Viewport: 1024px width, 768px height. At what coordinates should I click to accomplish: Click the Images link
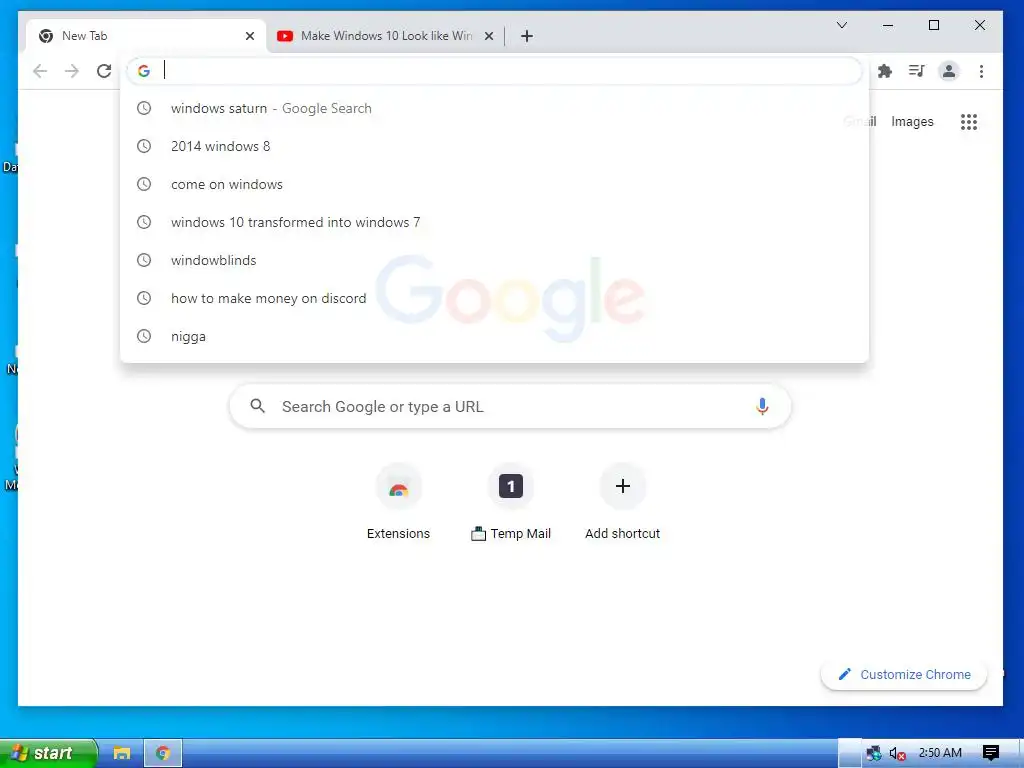pos(912,121)
